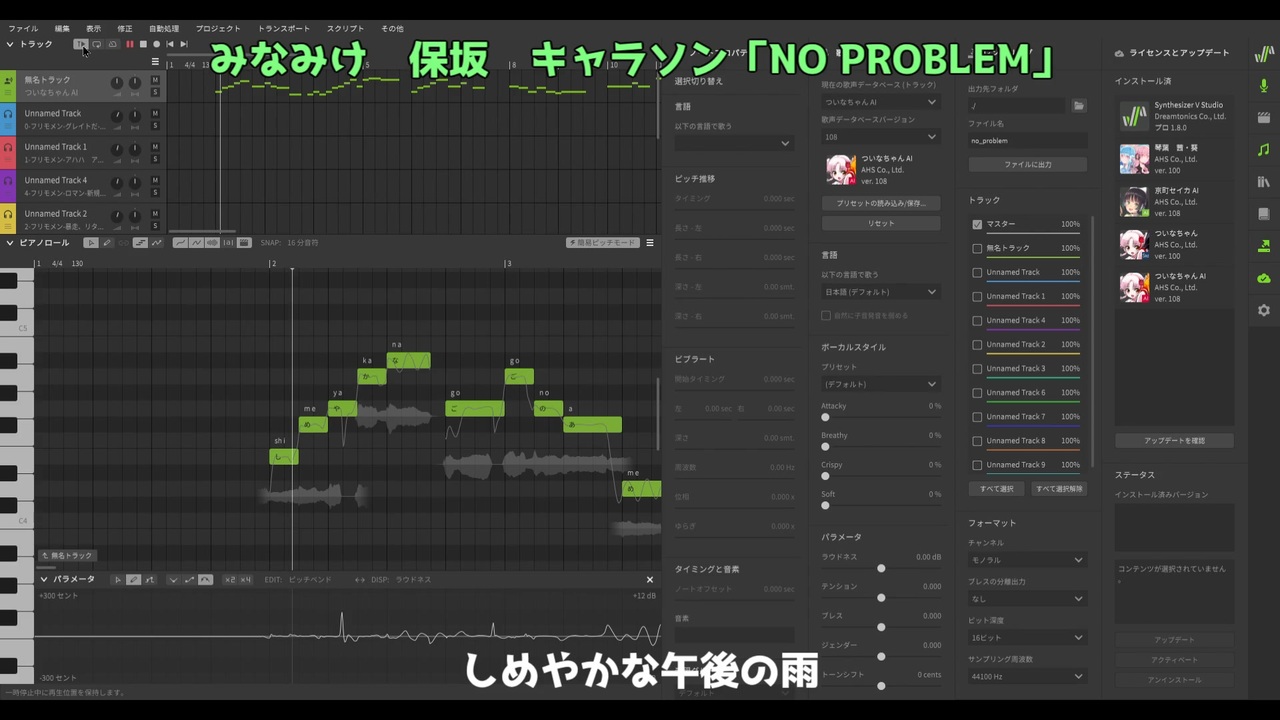Click the swap EDIT/DISP arrows icon
This screenshot has height=720, width=1280.
(360, 580)
